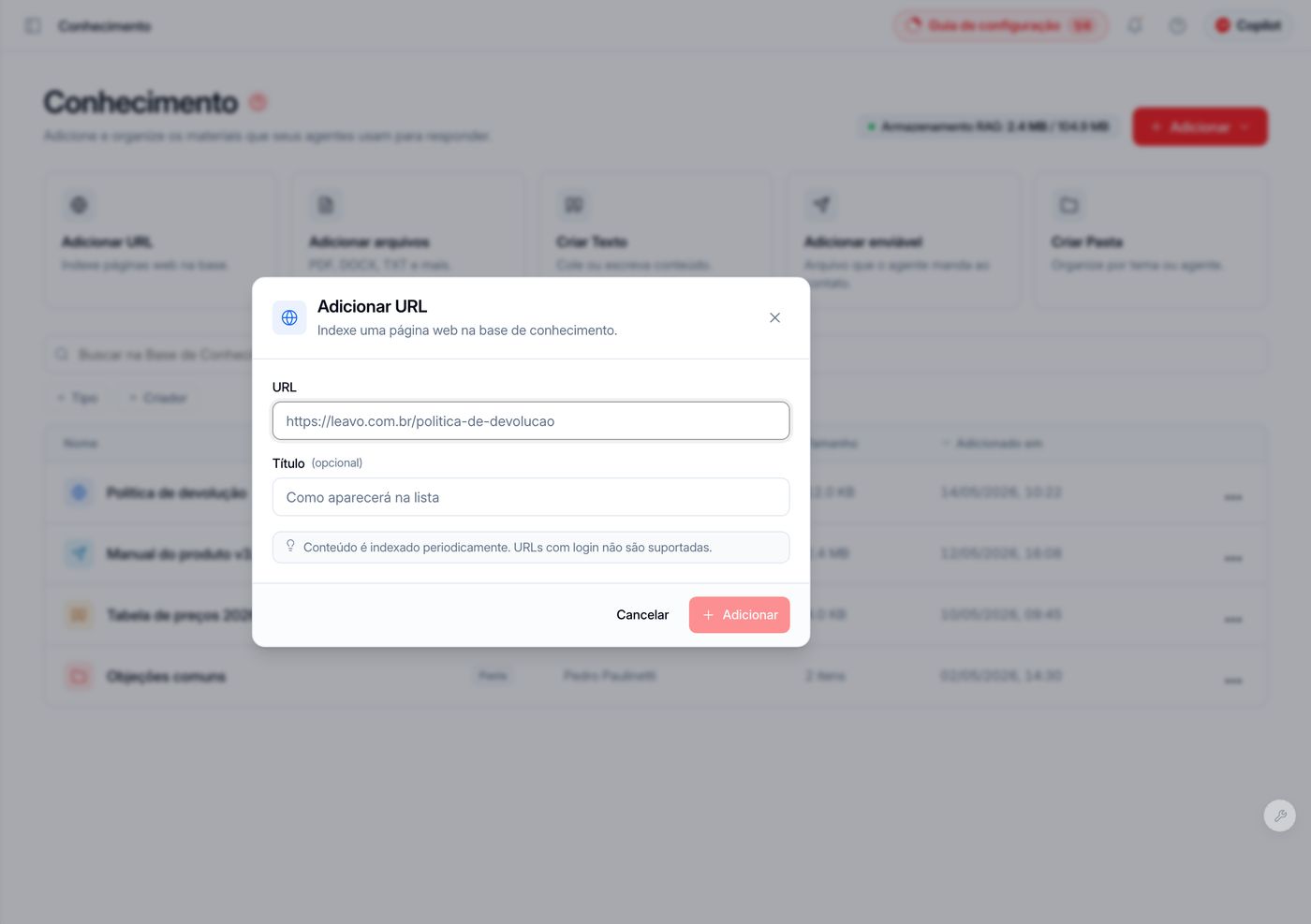Click the Criar Pasta card icon
This screenshot has width=1311, height=924.
[x=1068, y=205]
